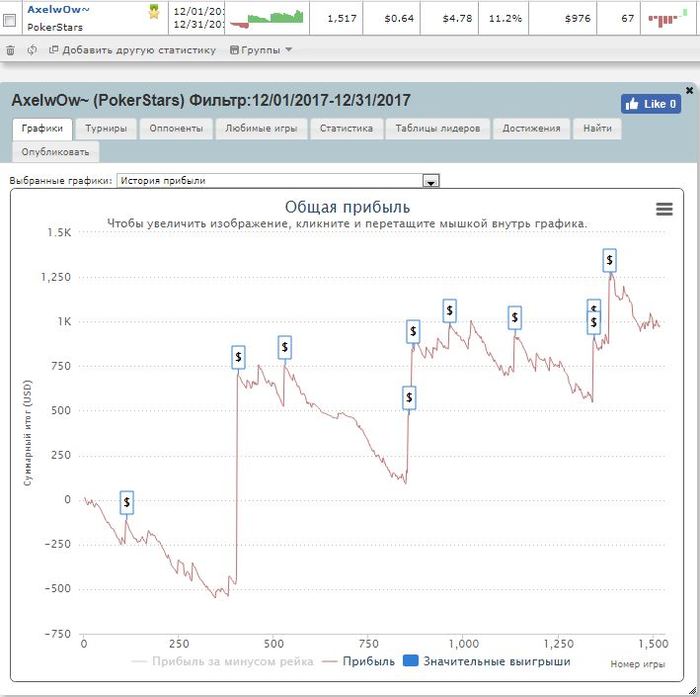Click the trash delete icon
Viewport: 700px width, 697px height.
tap(10, 50)
